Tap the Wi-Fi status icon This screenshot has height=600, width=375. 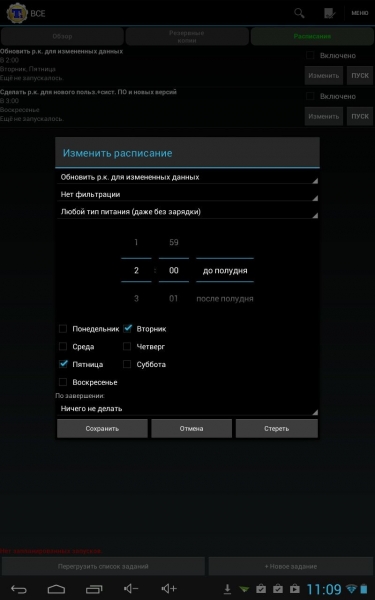coord(351,589)
